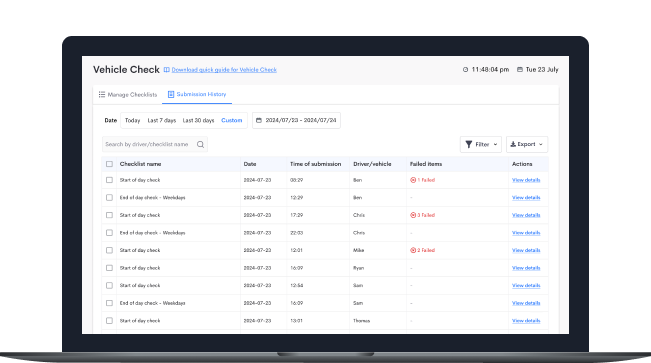651x363 pixels.
Task: Click driver name Ryan in the table
Action: [x=358, y=268]
